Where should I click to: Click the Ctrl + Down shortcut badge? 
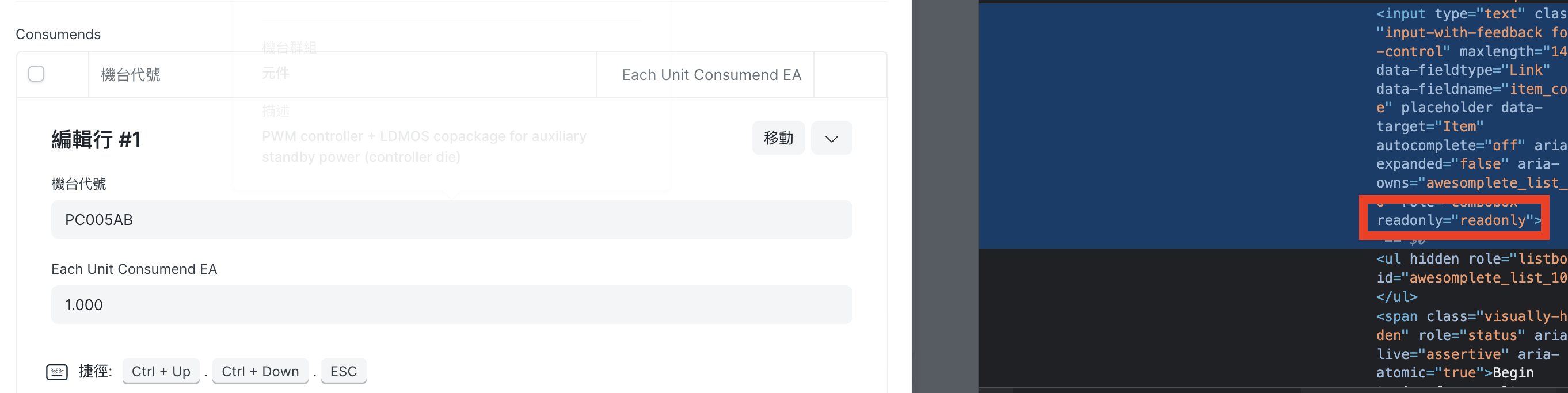pyautogui.click(x=260, y=371)
